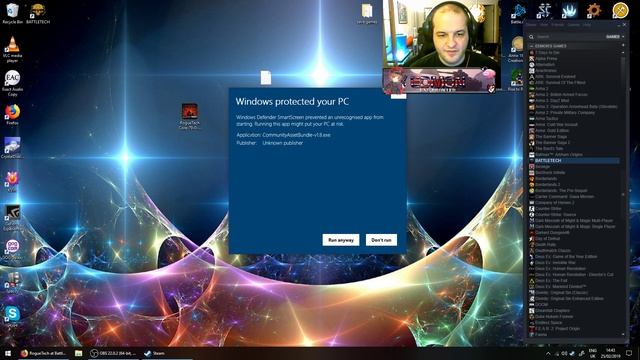Open the Friends menu in Steam window
The image size is (640, 360).
coord(557,25)
